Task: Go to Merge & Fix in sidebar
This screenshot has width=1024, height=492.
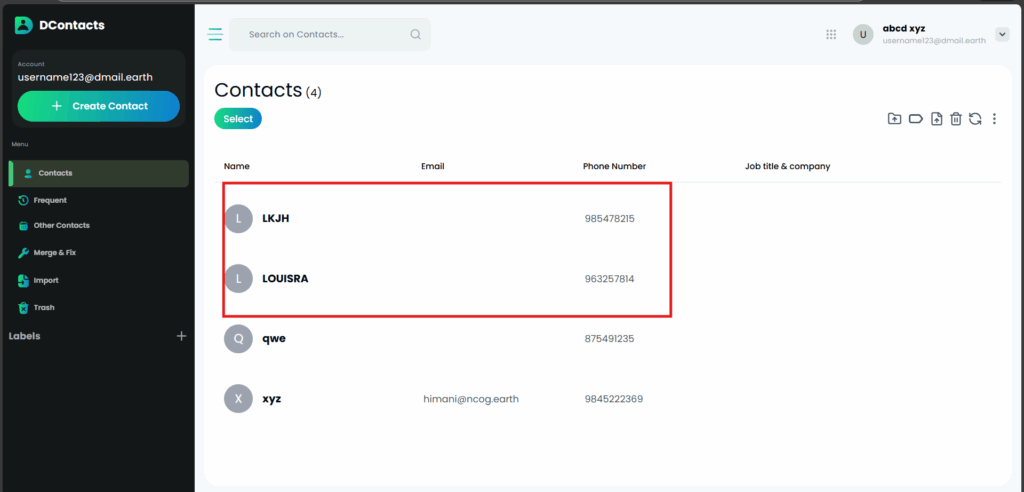Action: click(54, 253)
